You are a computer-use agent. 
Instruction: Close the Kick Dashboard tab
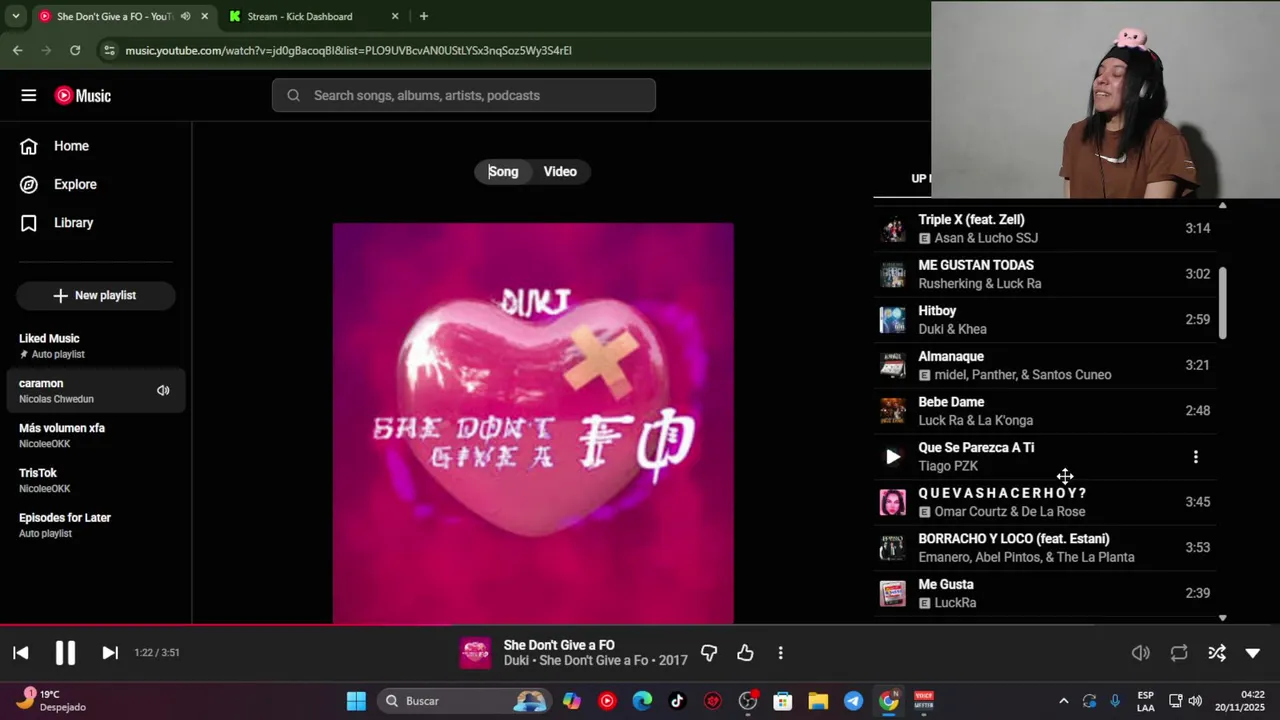395,16
